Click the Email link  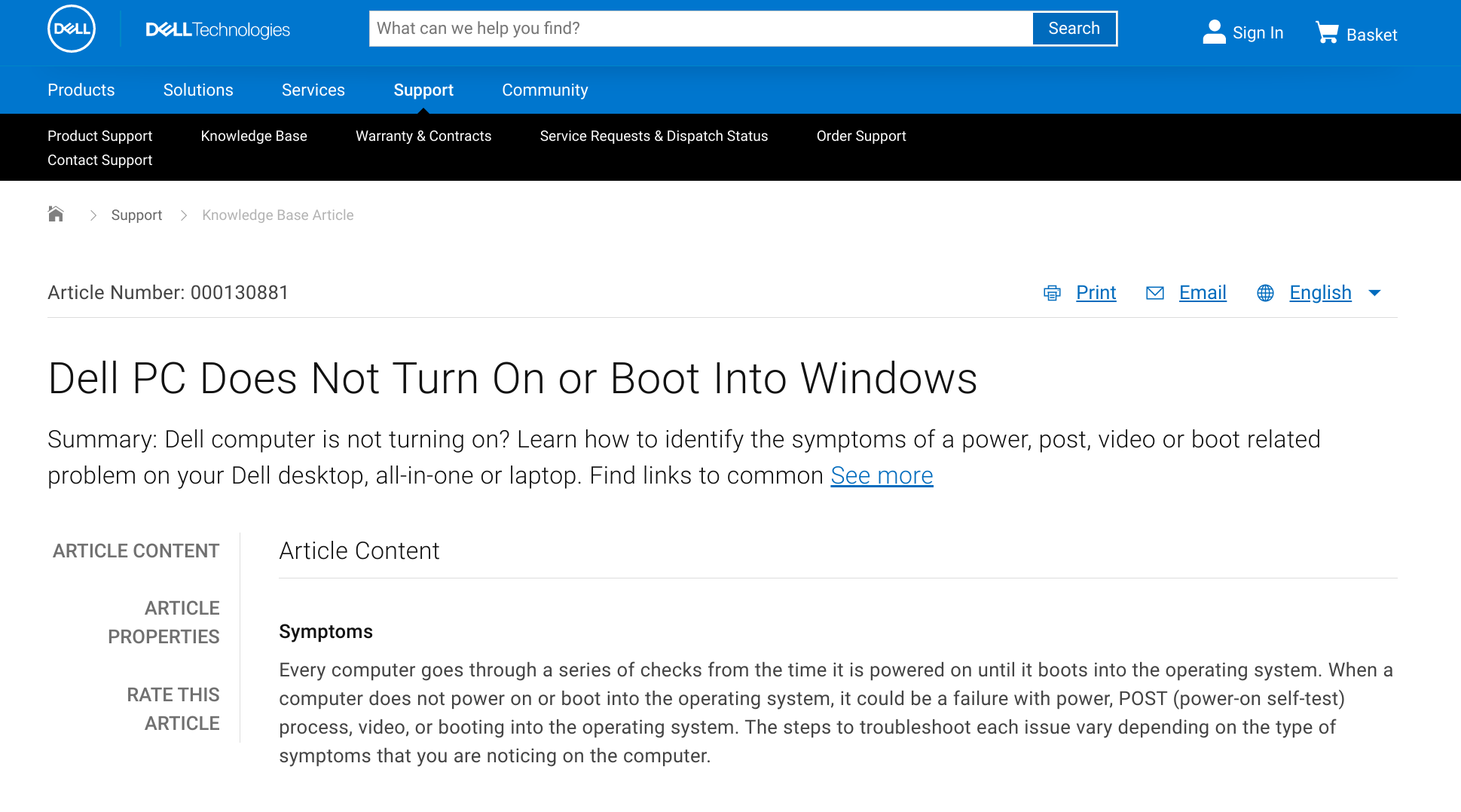(x=1203, y=292)
